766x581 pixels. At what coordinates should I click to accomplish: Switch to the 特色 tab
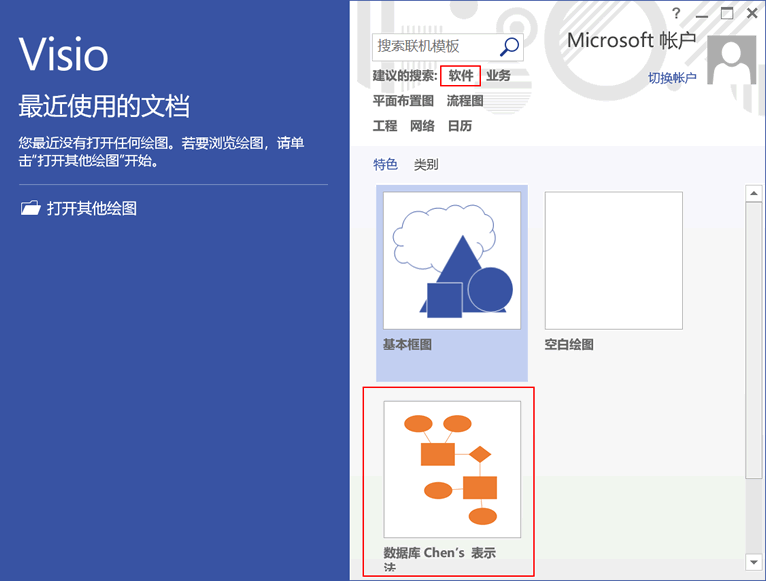tap(385, 165)
